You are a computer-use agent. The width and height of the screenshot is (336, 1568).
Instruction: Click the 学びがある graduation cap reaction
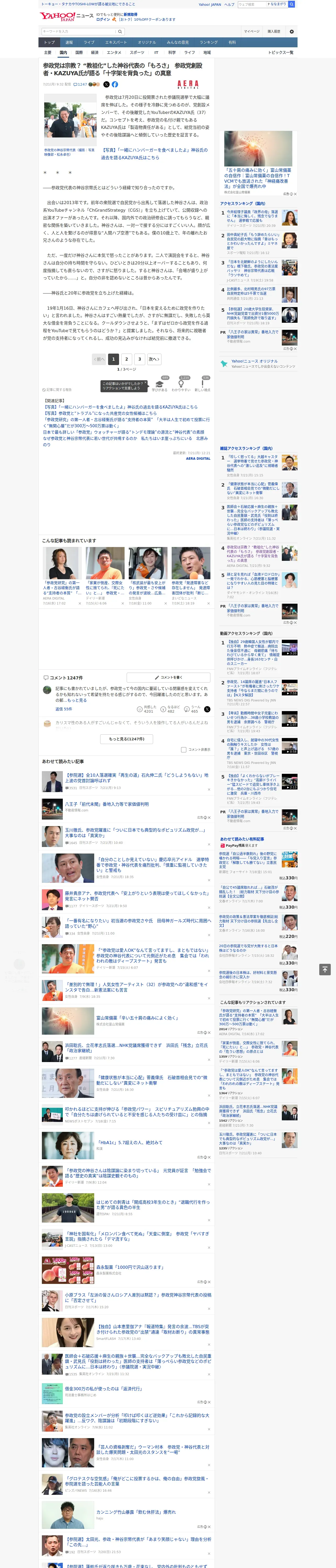[160, 385]
